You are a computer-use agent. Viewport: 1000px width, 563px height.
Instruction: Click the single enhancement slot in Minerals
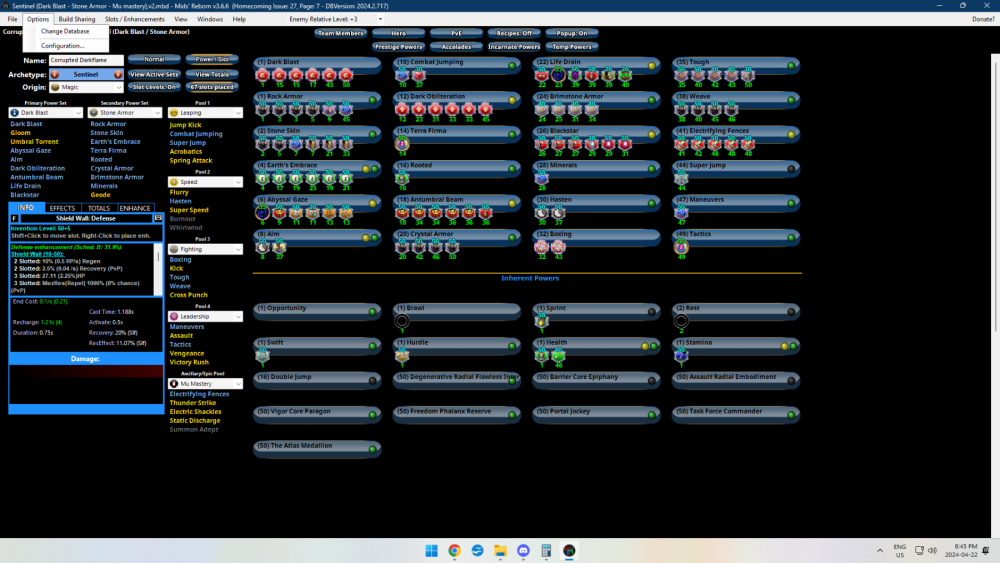(x=541, y=178)
